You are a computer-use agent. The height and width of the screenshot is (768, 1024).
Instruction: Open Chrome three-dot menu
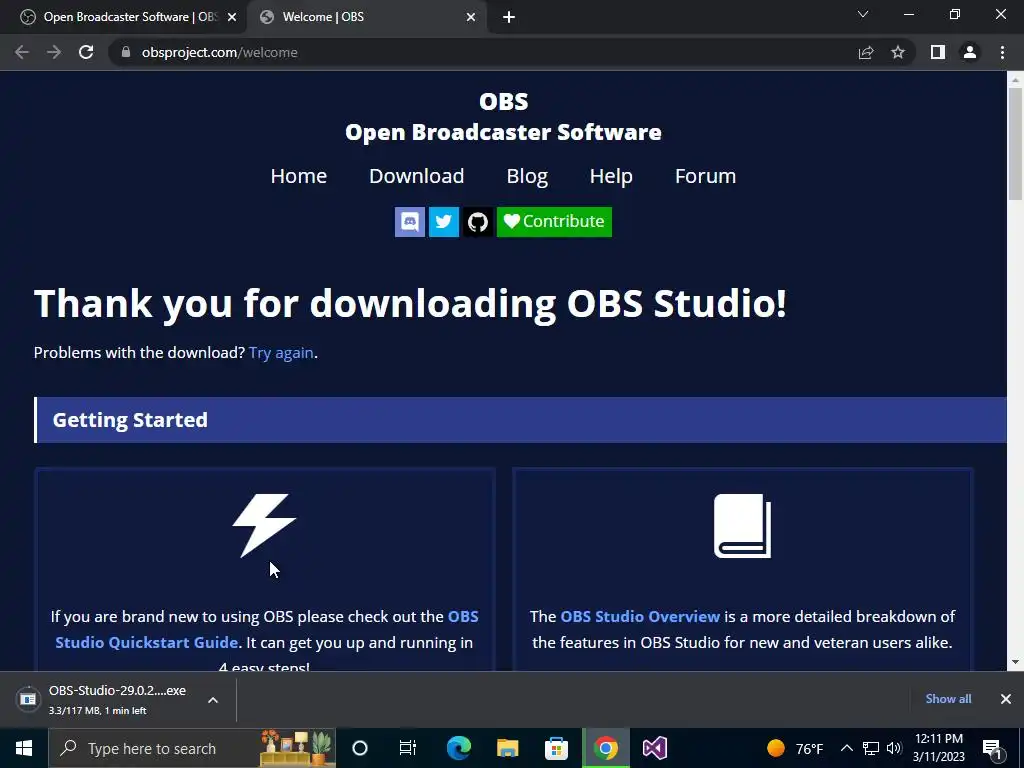[1002, 52]
